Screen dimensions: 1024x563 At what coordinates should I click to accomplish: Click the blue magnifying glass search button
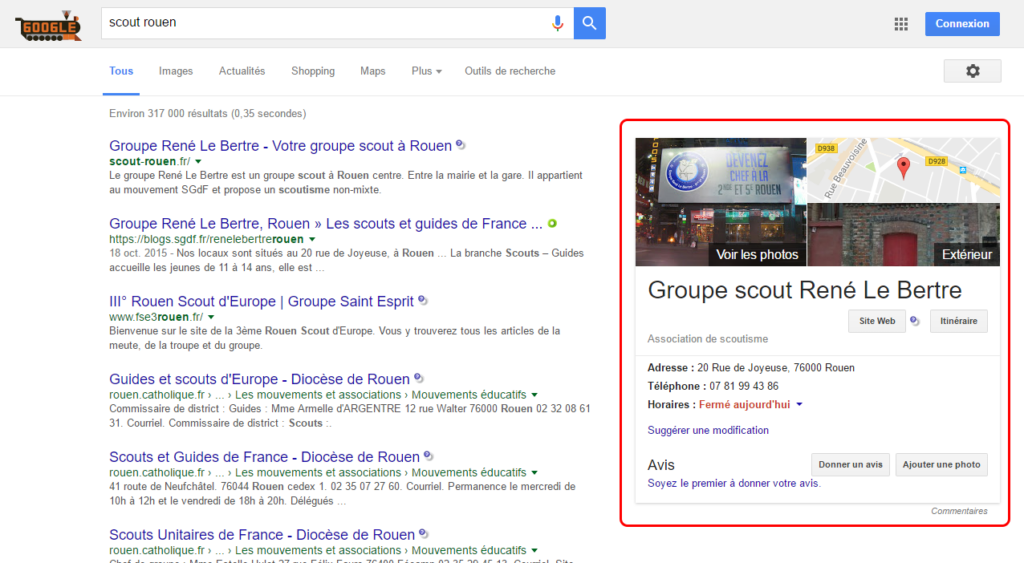pos(589,23)
